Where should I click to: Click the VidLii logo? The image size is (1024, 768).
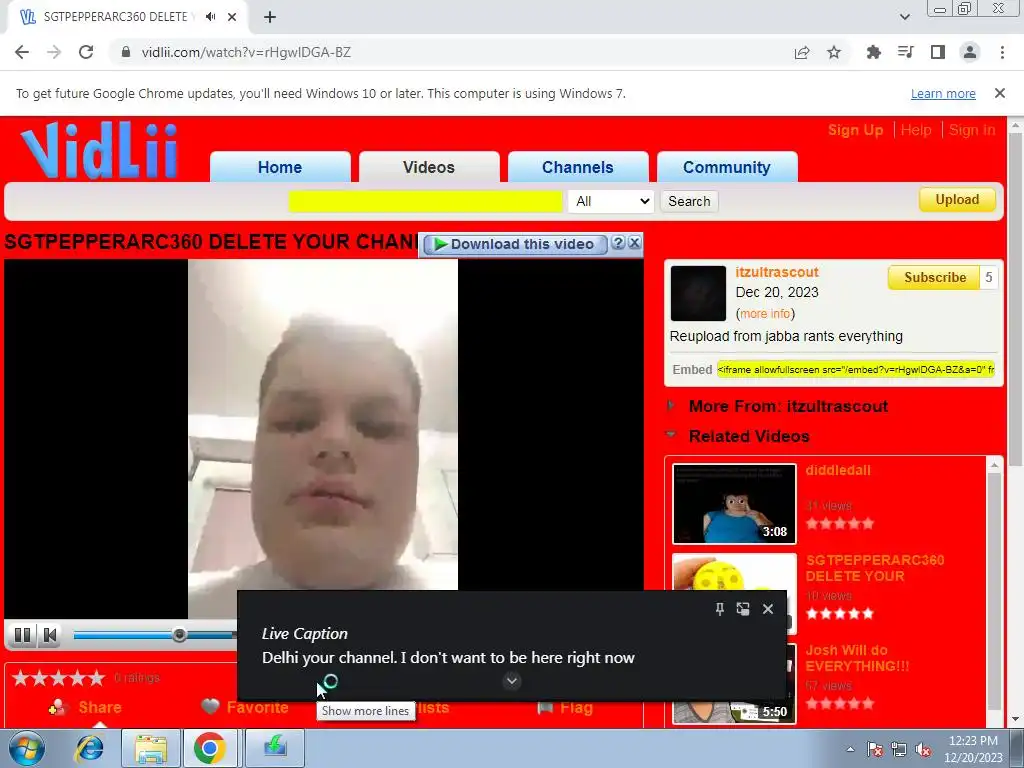pyautogui.click(x=99, y=150)
